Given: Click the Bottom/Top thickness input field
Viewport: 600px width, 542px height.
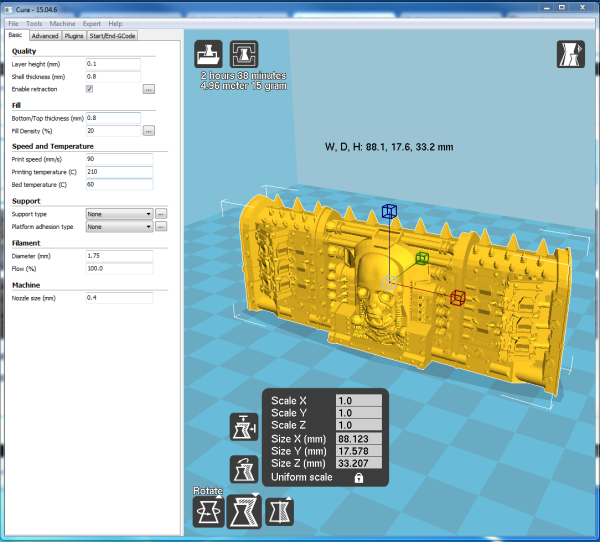Looking at the screenshot, I should (113, 118).
